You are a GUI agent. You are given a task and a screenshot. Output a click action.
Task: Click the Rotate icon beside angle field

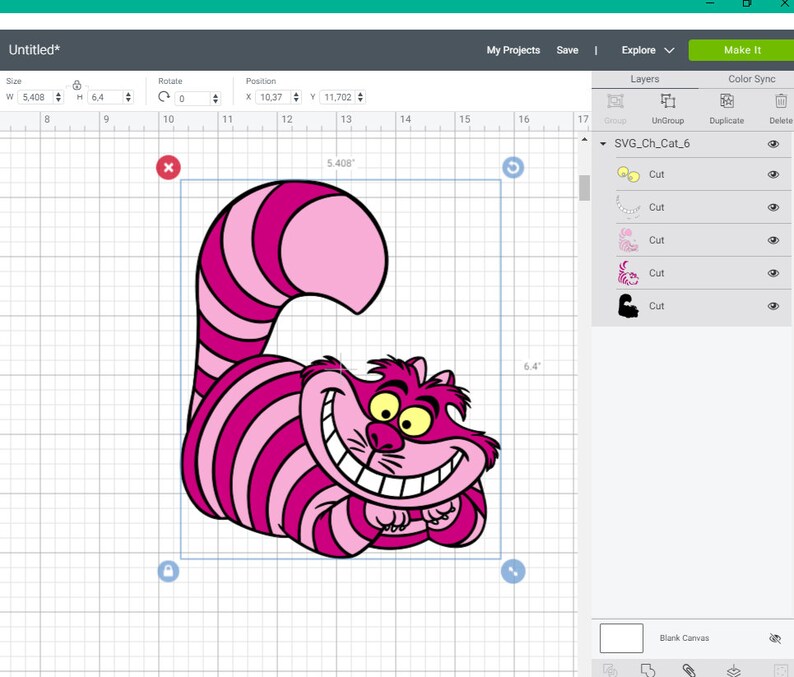[x=164, y=97]
